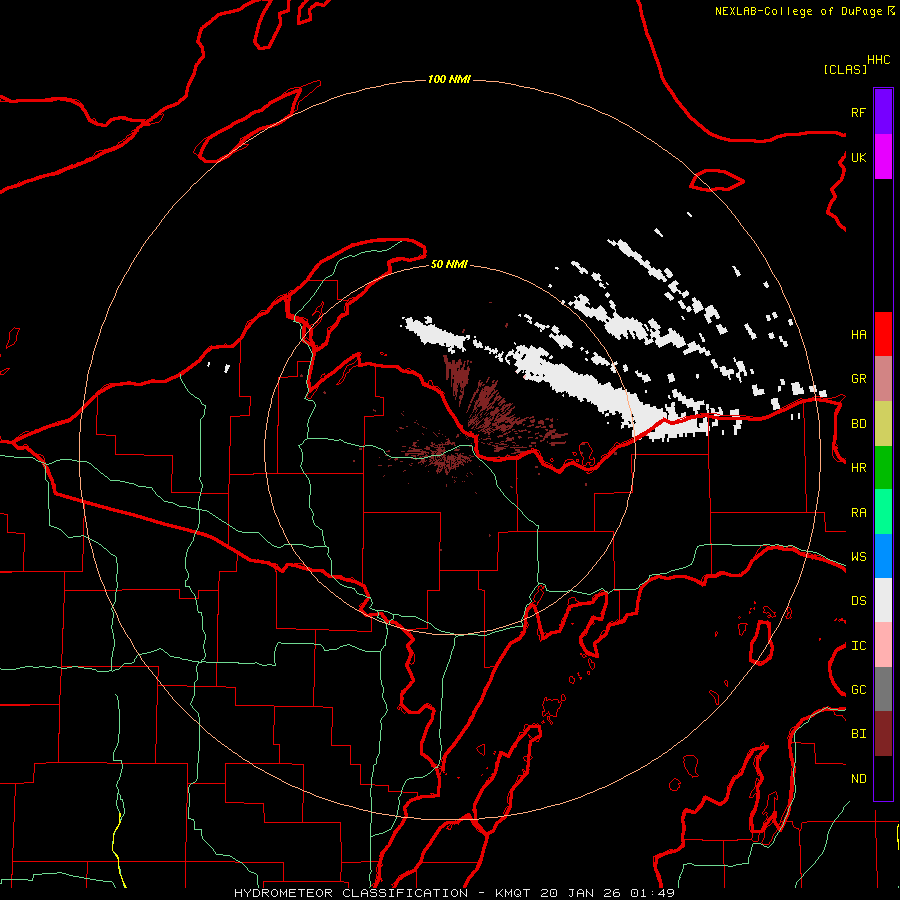
Task: Click the "HR" legend label
Action: pyautogui.click(x=858, y=468)
